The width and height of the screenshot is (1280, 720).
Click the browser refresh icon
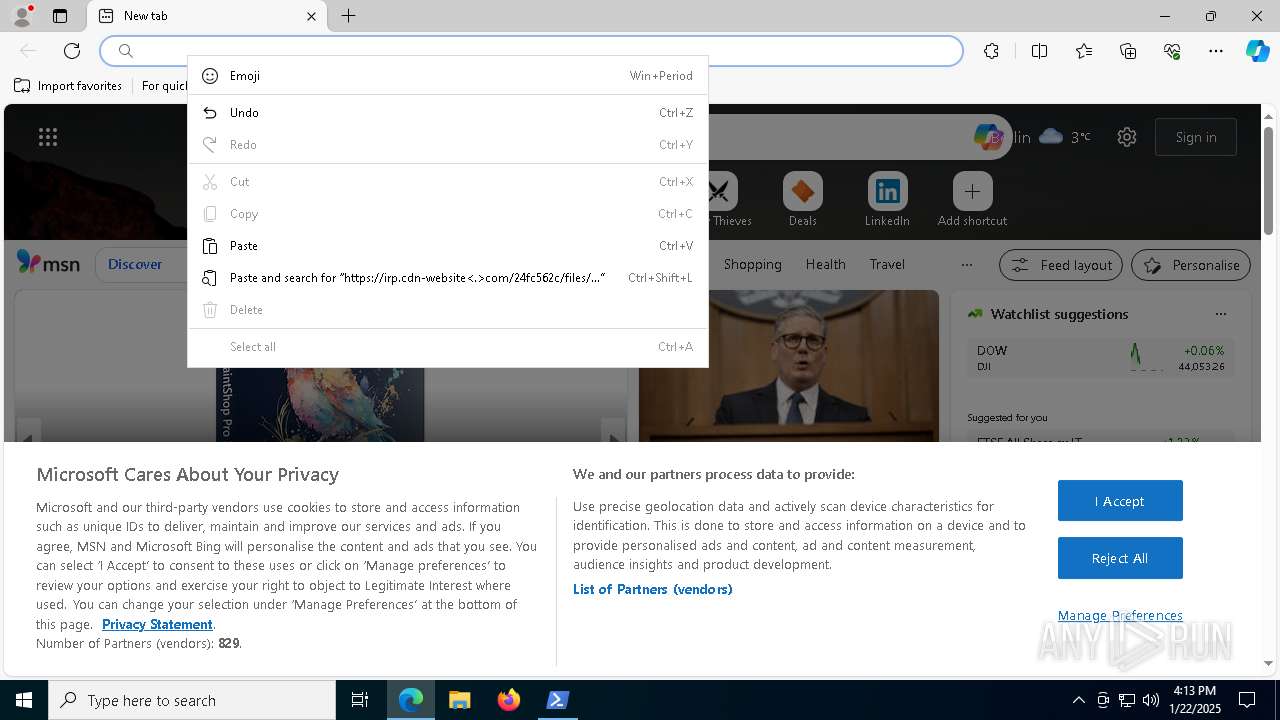(x=72, y=51)
